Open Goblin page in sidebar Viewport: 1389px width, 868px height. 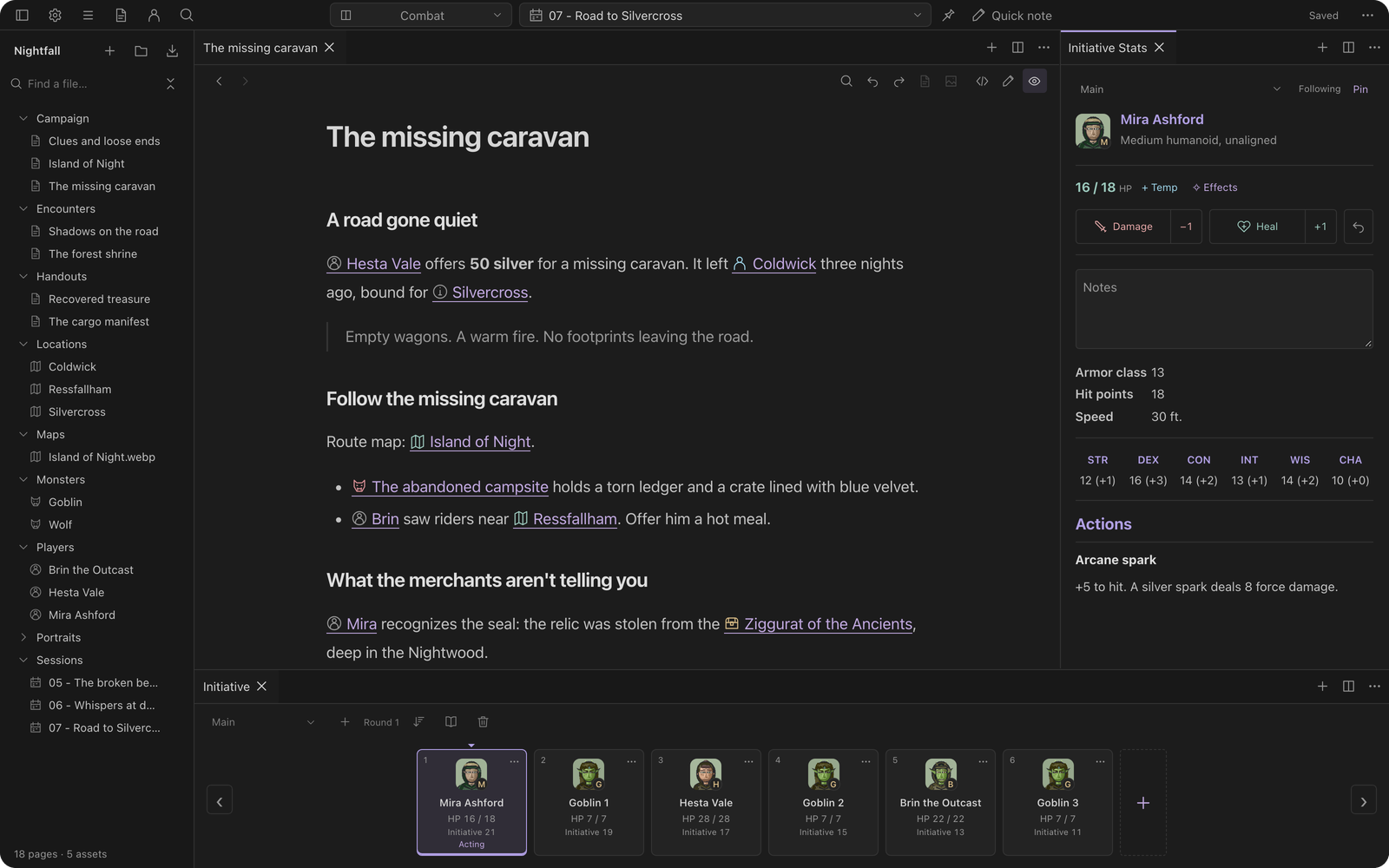click(65, 502)
